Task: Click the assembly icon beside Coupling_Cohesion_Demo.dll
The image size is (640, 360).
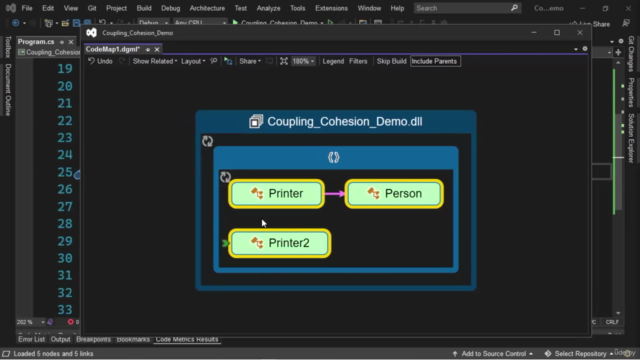Action: pos(256,121)
